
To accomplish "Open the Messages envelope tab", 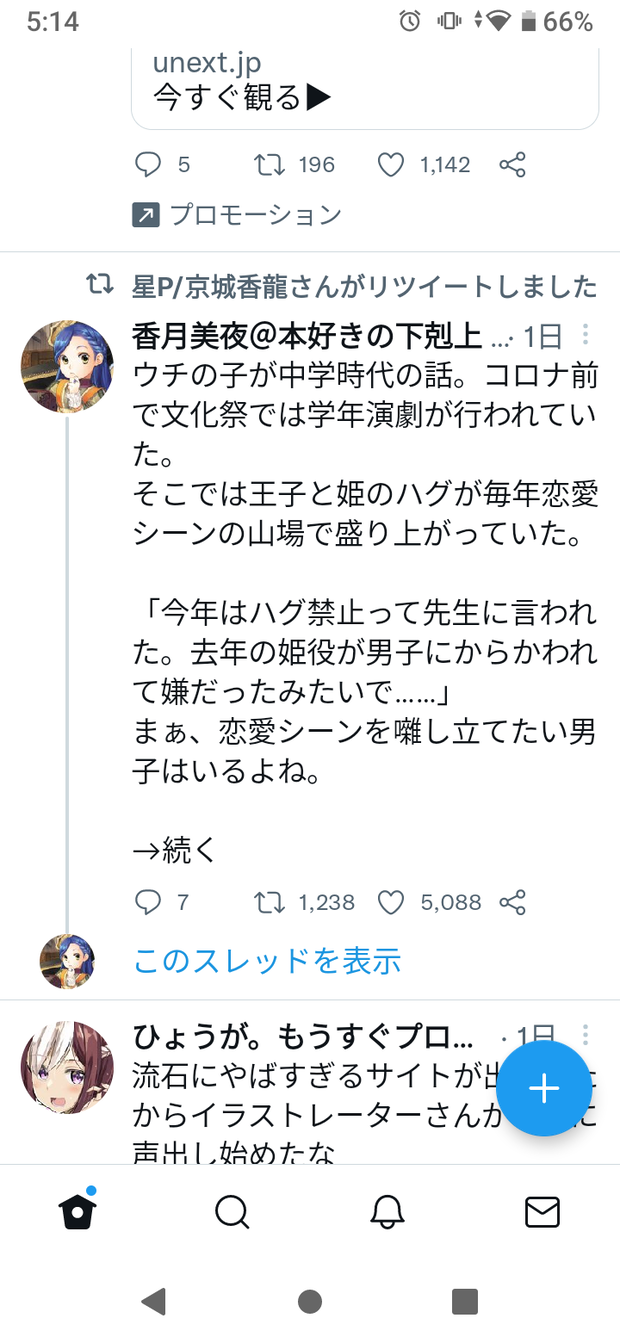I will click(x=542, y=1212).
